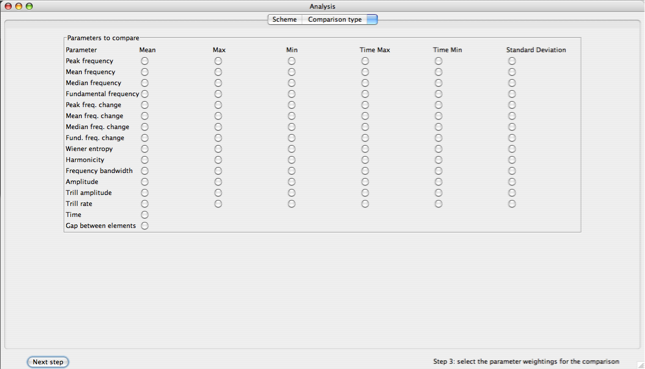Select Max for Frequency bandwidth
Viewport: 645px width, 369px height.
pos(218,171)
